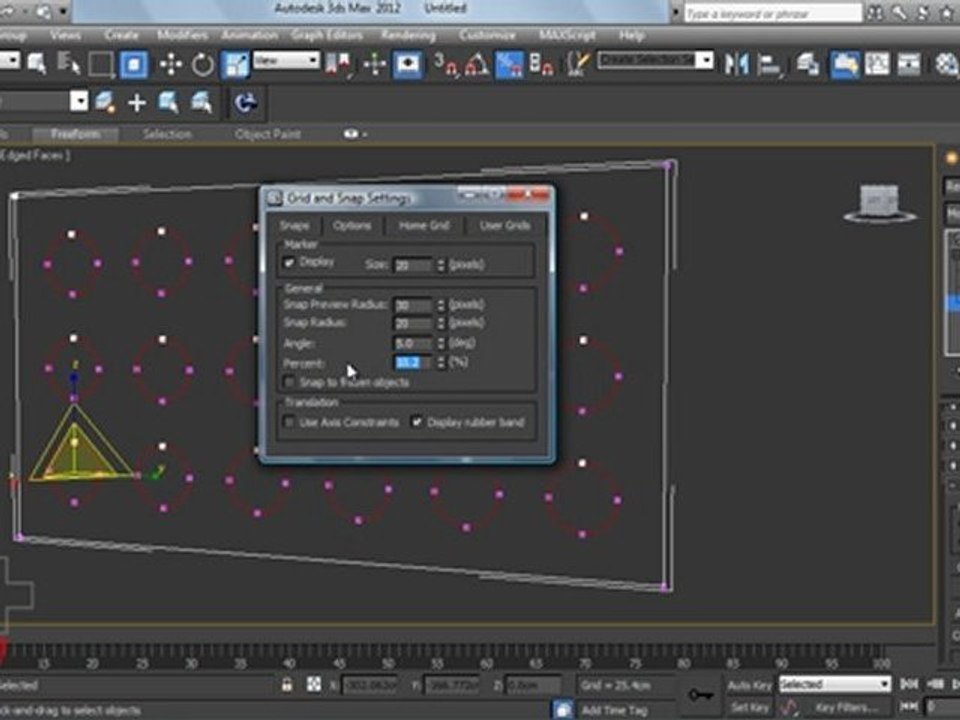Toggle the Selection Lock padlock icon

click(x=287, y=684)
